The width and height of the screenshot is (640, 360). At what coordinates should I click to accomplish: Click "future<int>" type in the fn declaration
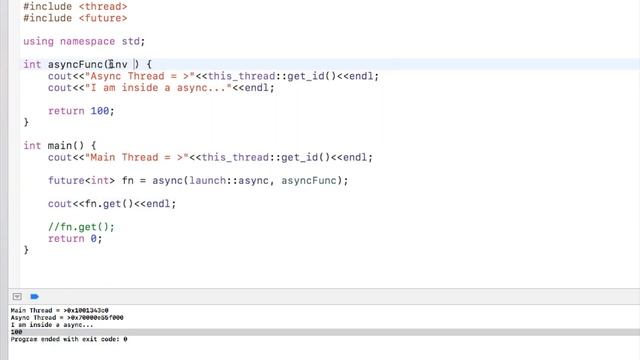click(82, 181)
